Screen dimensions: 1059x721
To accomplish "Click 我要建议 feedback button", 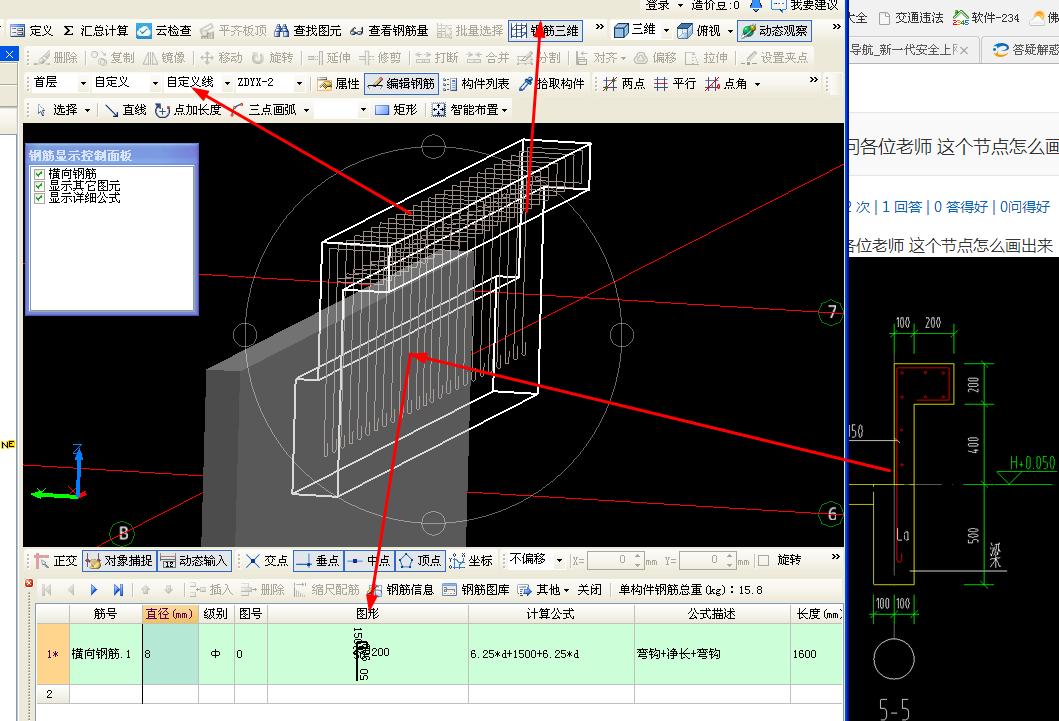I will coord(804,5).
